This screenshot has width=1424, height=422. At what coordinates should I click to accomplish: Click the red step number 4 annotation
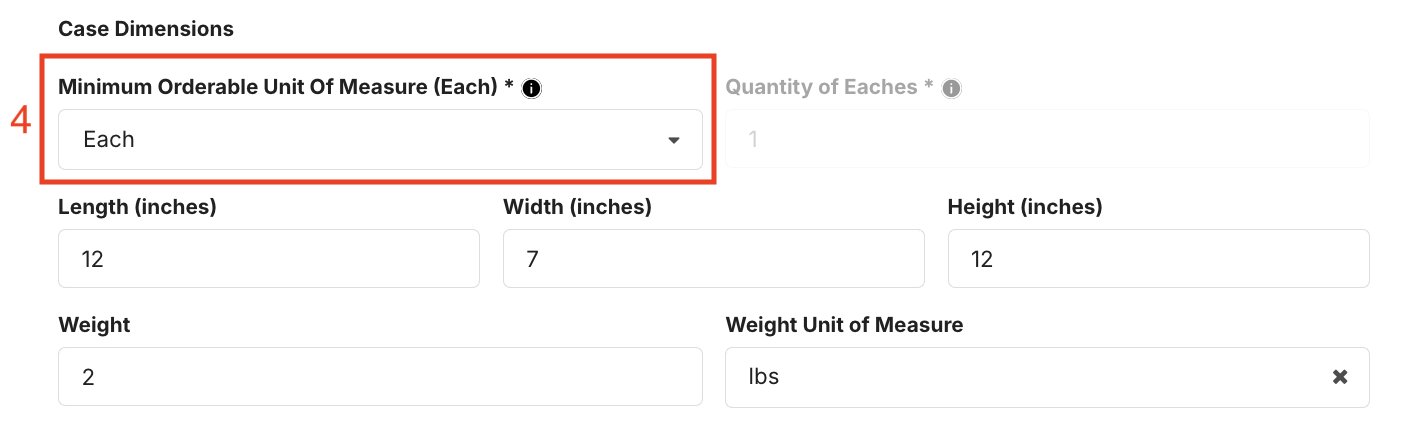[x=21, y=121]
